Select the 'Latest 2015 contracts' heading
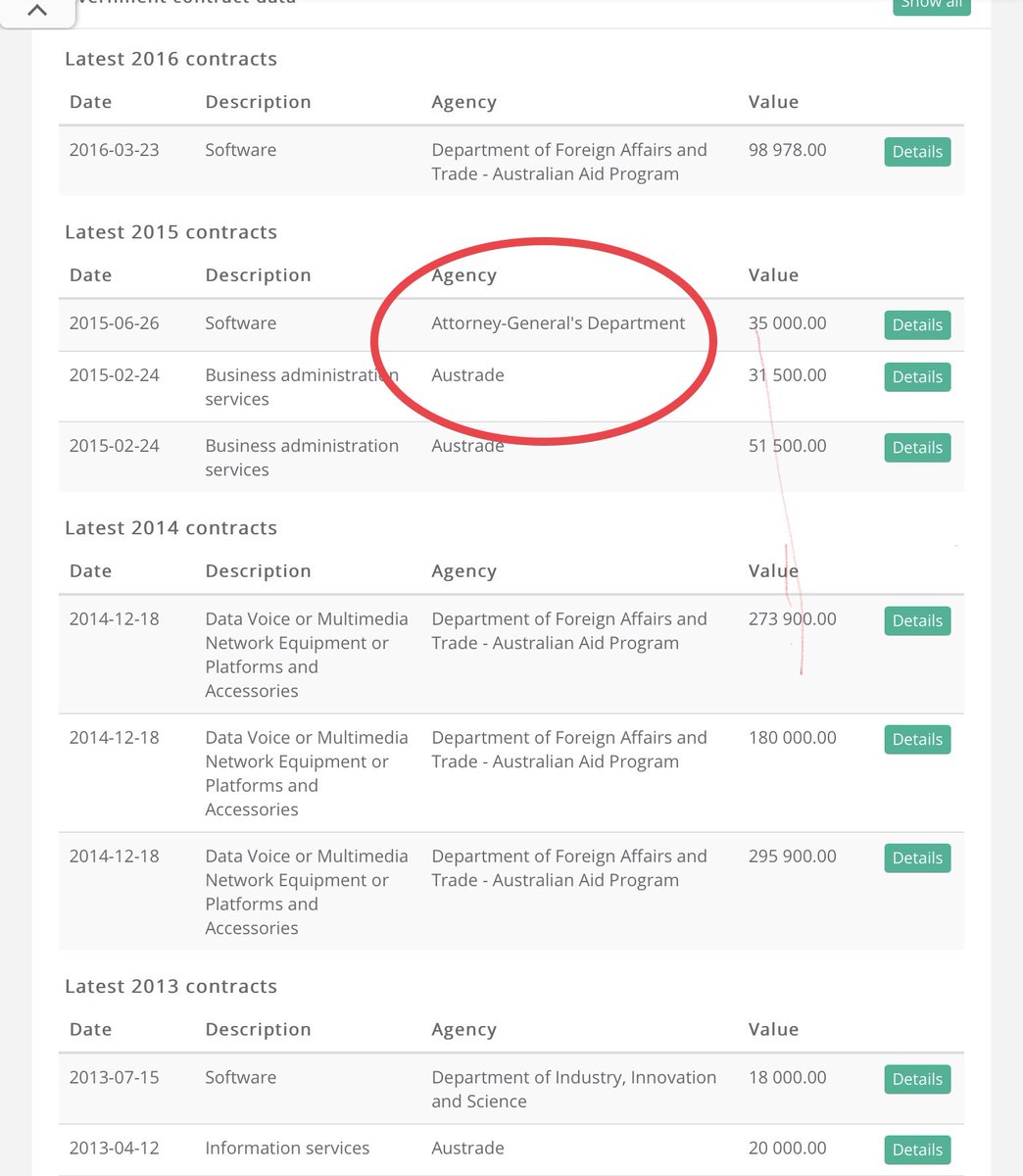Viewport: 1023px width, 1176px height. pos(170,232)
